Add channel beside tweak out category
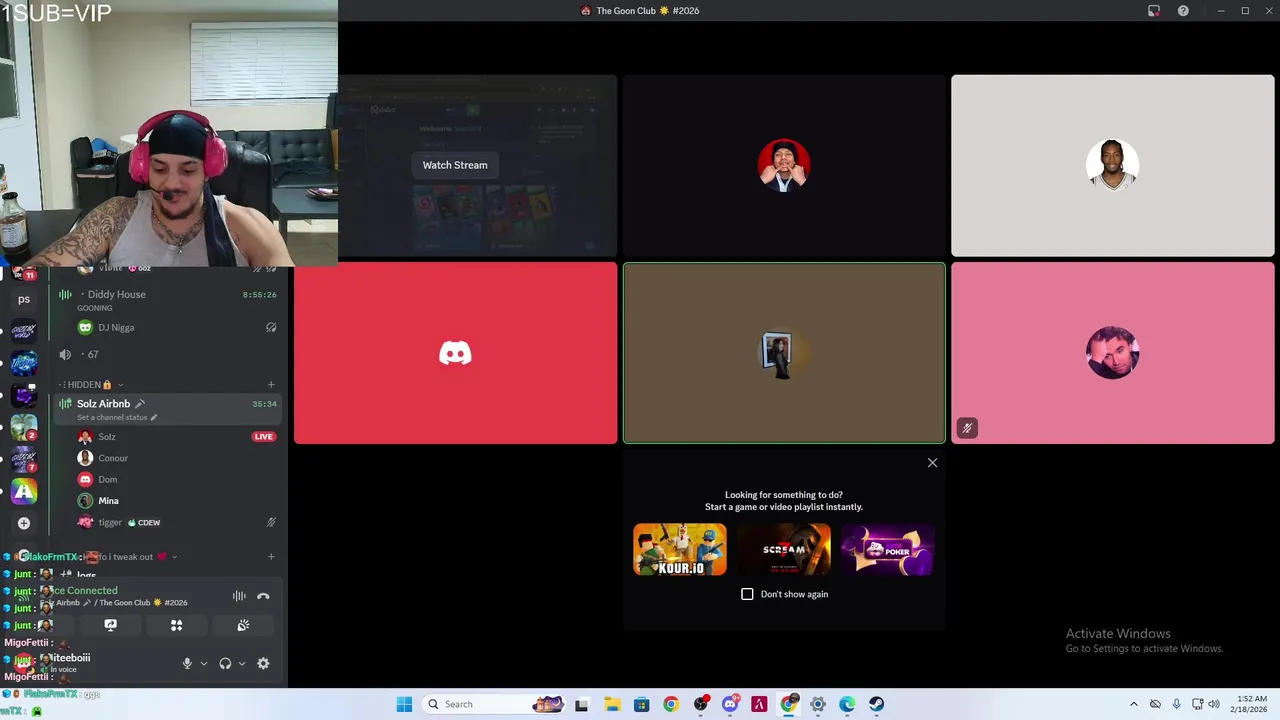The width and height of the screenshot is (1280, 720). pos(271,557)
